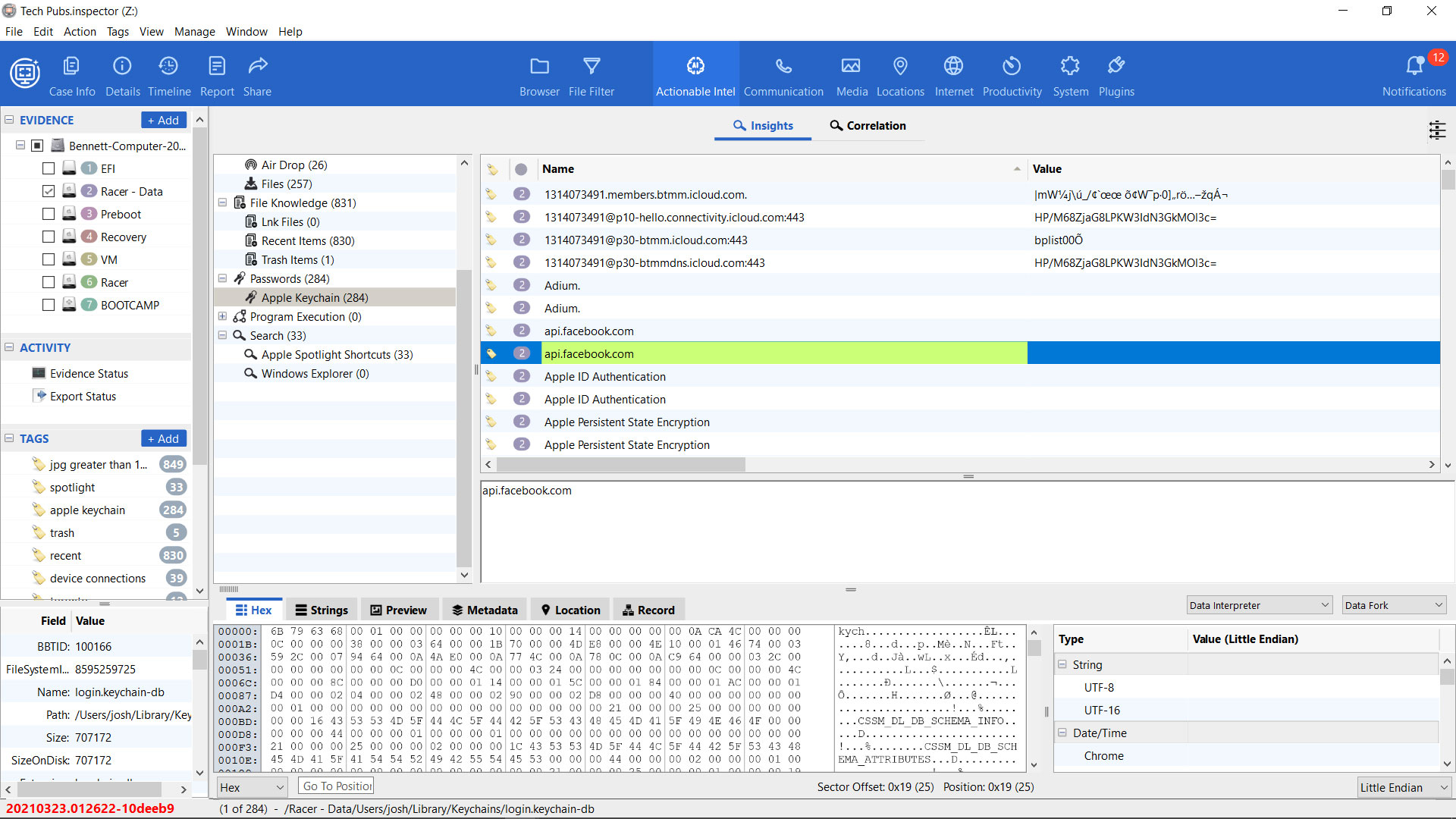Select the File Filter tool

coord(591,74)
